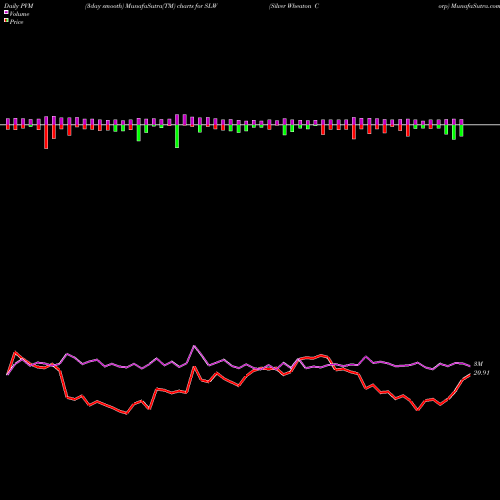The image size is (500, 500).
Task: Click the Price legend color swatch
Action: 6,21
